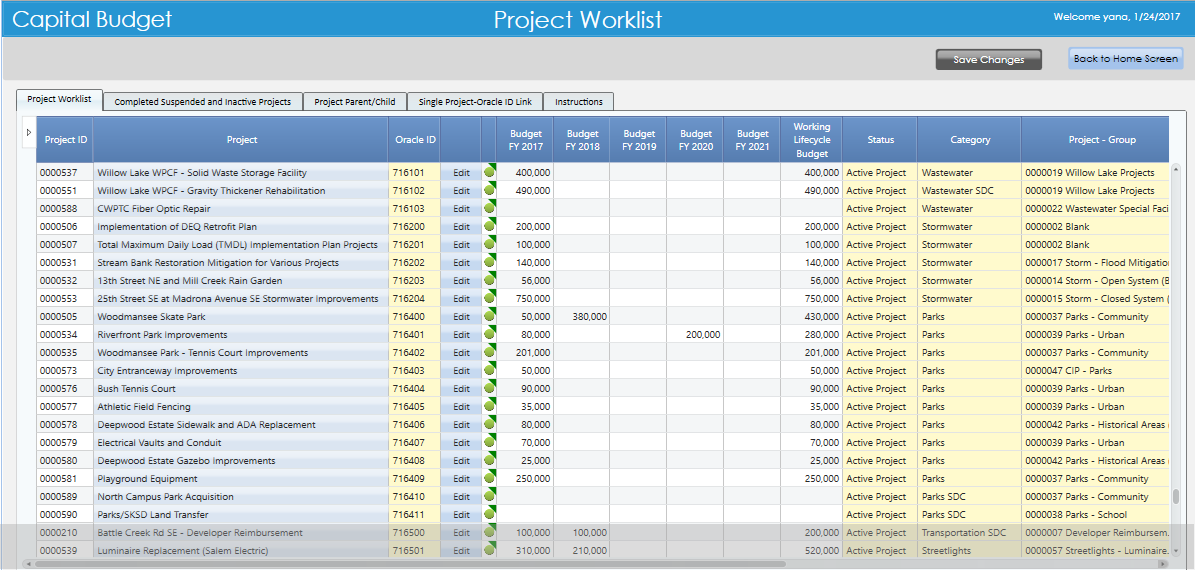Select Budget FY 2018 cell for Woodmansee Skate Park
1195x570 pixels.
[x=581, y=317]
